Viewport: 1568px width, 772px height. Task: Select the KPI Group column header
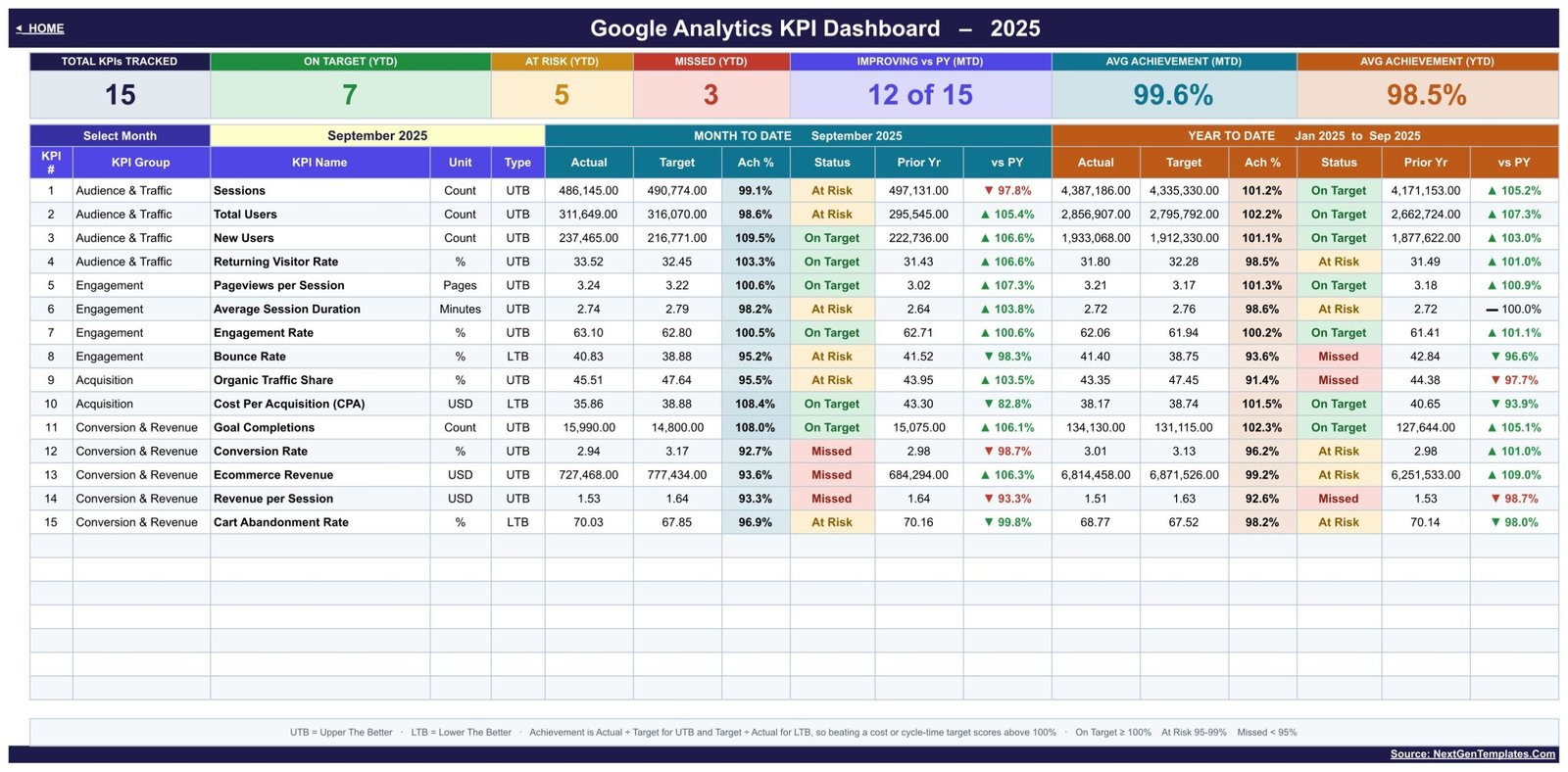[x=140, y=163]
